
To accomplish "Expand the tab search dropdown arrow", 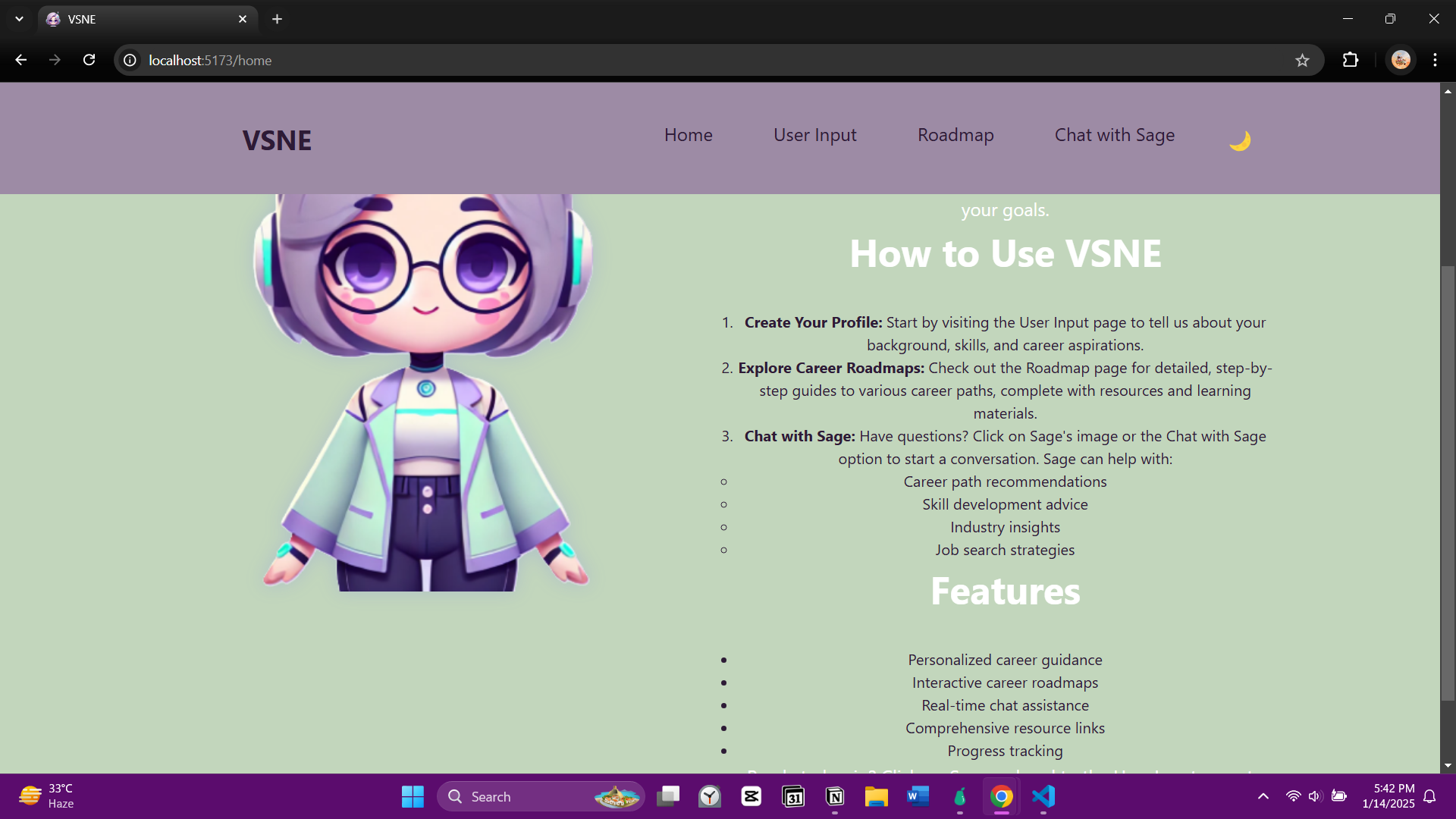I will [19, 19].
